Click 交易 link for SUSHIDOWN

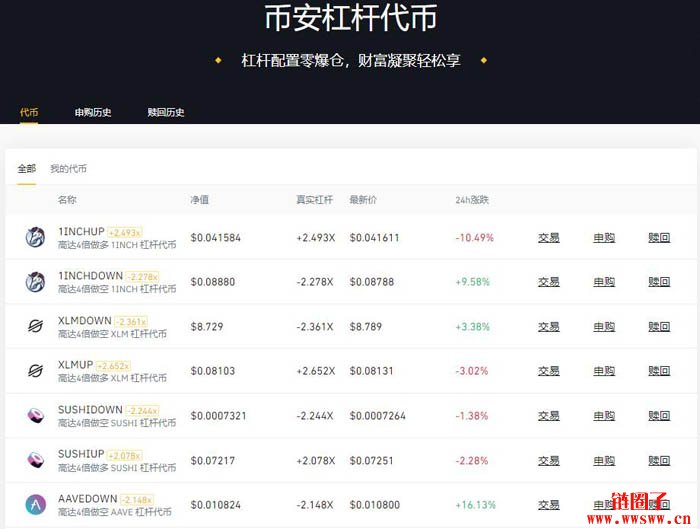(x=549, y=416)
